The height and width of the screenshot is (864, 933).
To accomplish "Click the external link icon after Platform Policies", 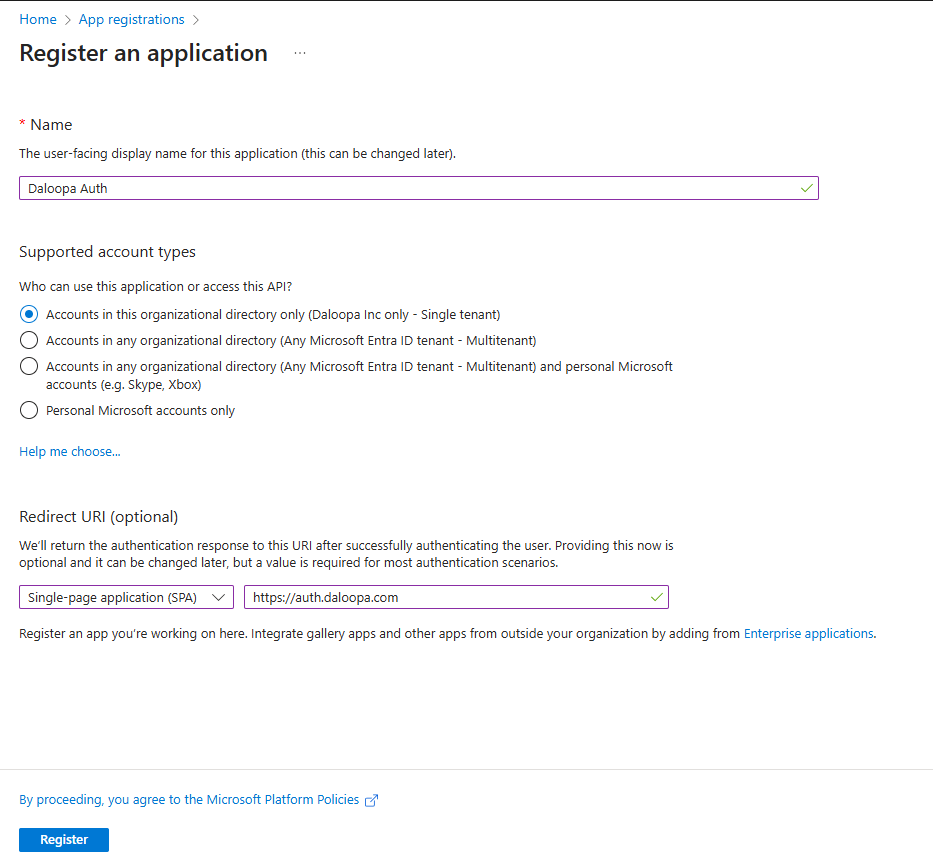I will click(x=371, y=800).
